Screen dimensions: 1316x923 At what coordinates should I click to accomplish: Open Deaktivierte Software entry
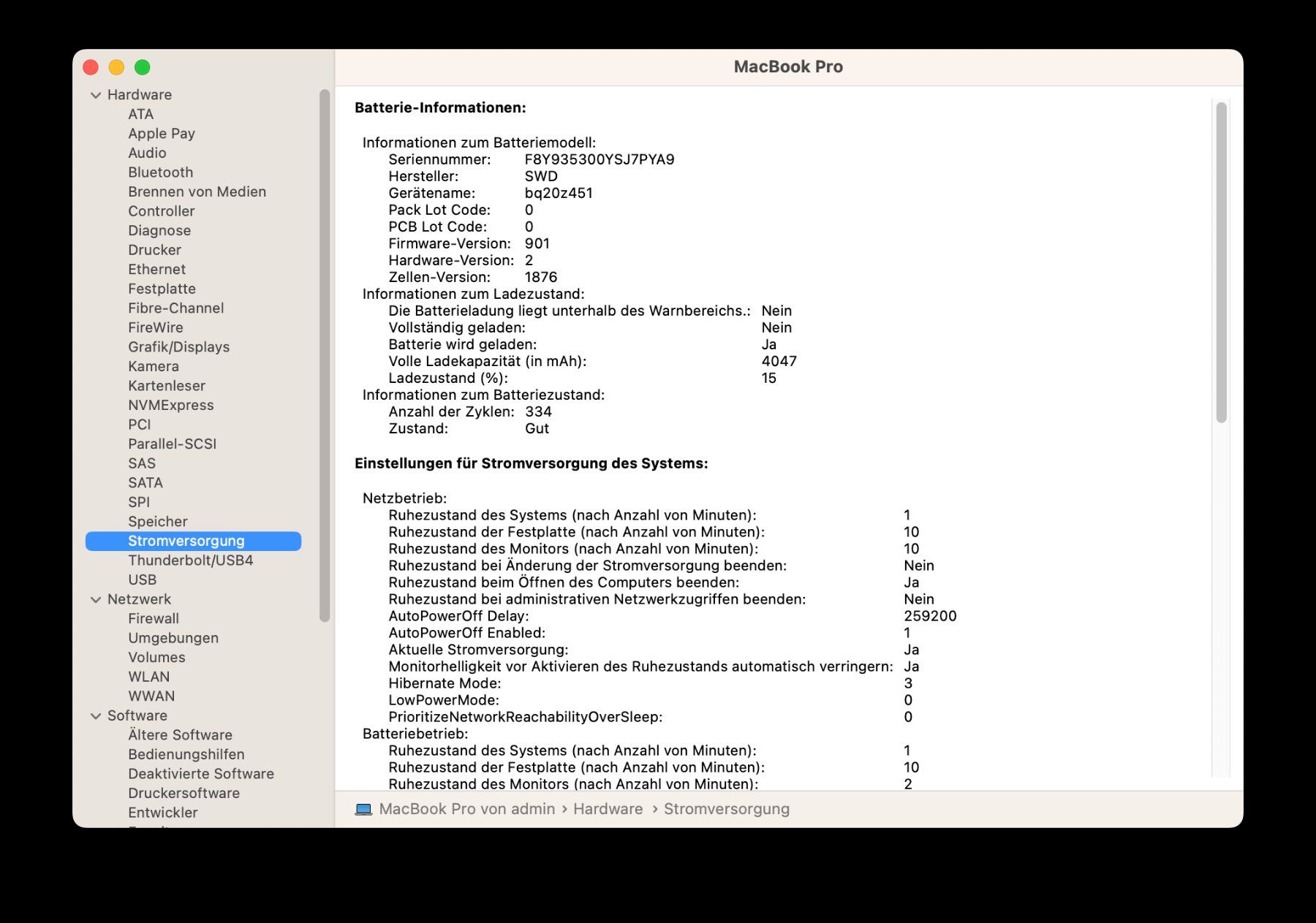(x=201, y=773)
